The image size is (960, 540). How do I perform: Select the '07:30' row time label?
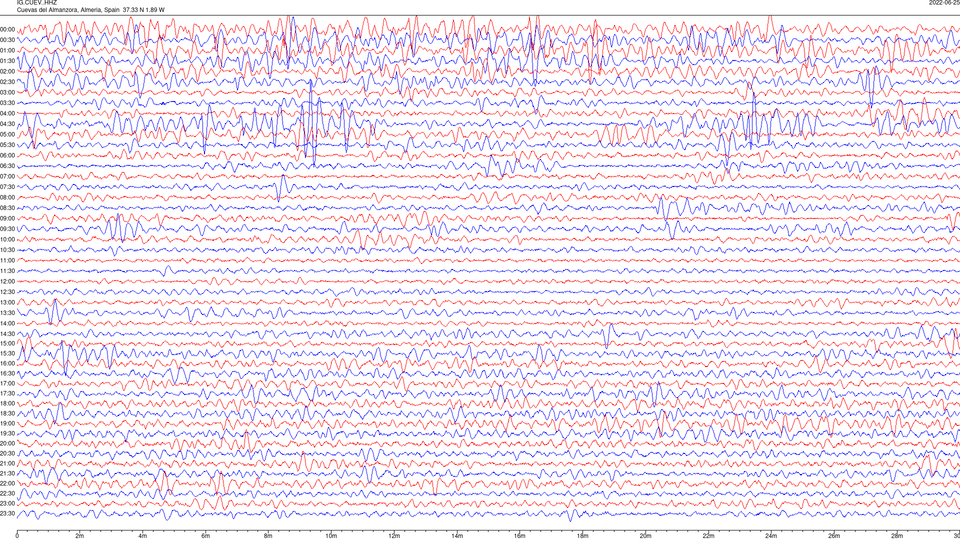7,187
